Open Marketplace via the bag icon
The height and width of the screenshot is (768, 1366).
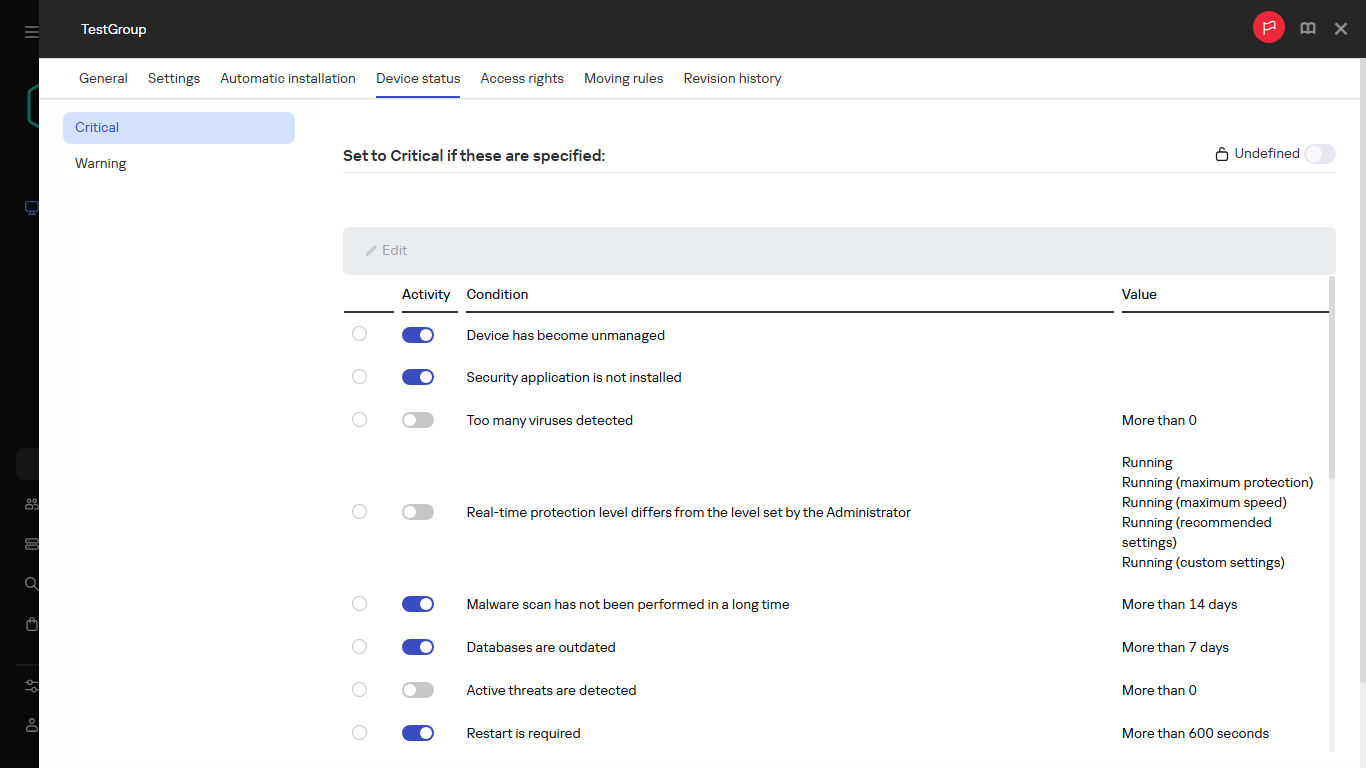(30, 624)
